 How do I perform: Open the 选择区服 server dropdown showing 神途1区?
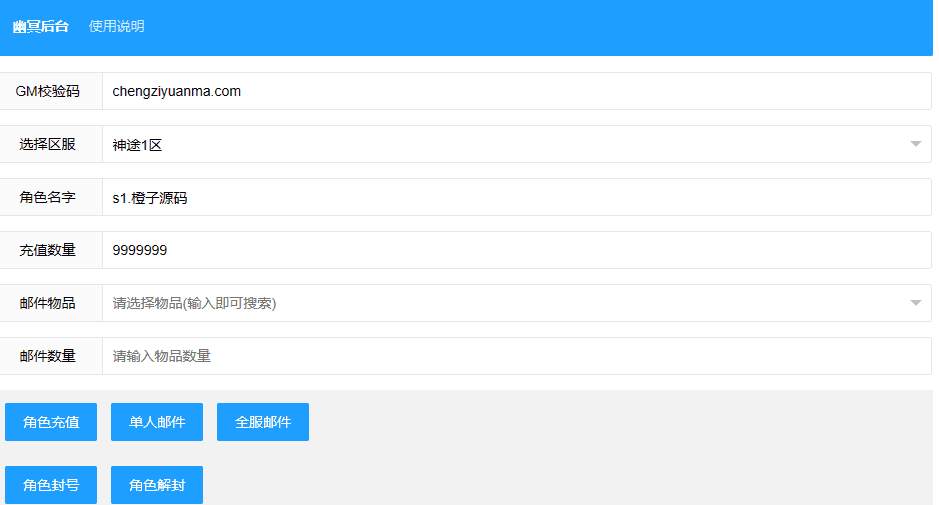click(500, 144)
